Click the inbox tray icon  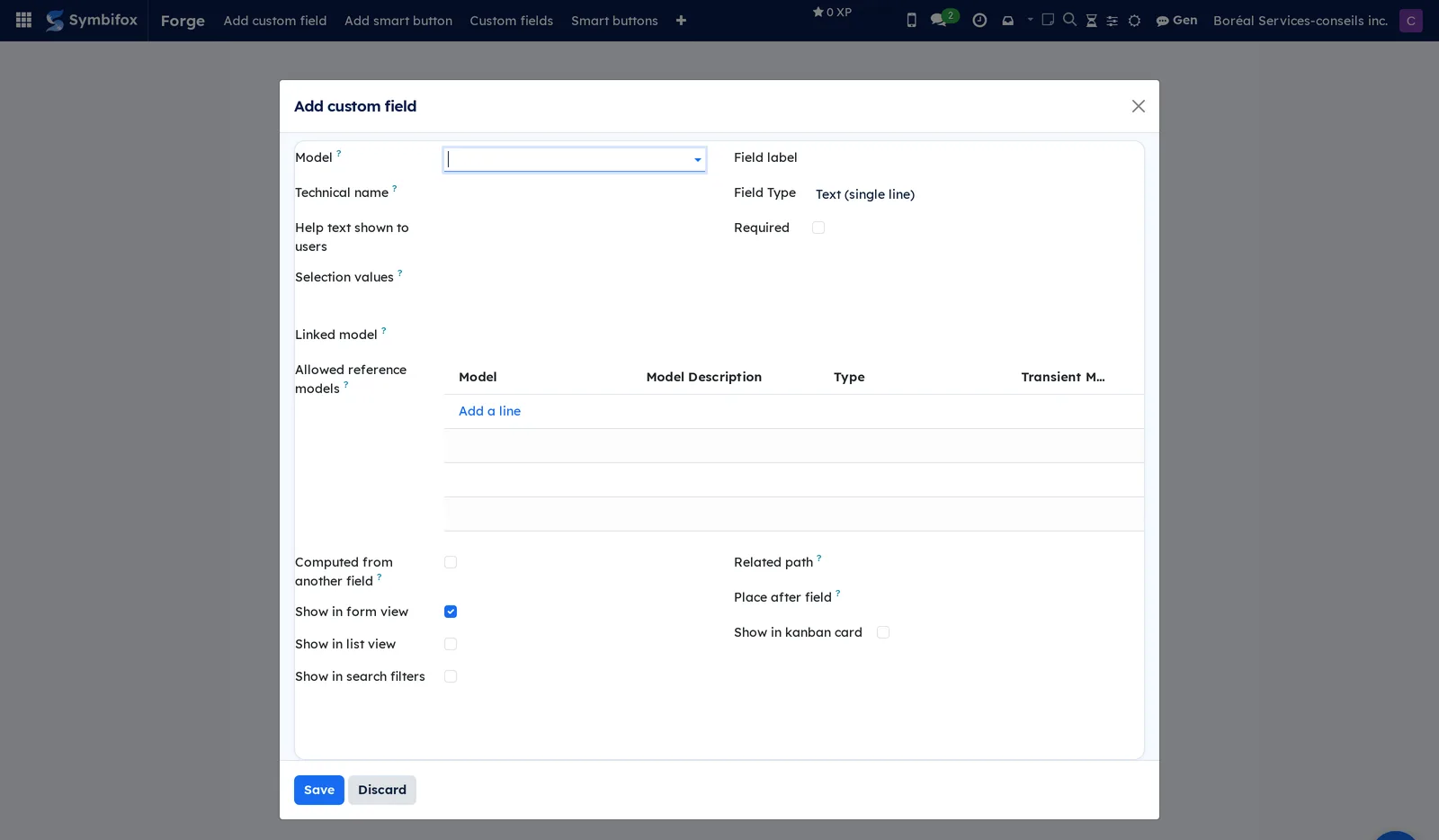1007,21
